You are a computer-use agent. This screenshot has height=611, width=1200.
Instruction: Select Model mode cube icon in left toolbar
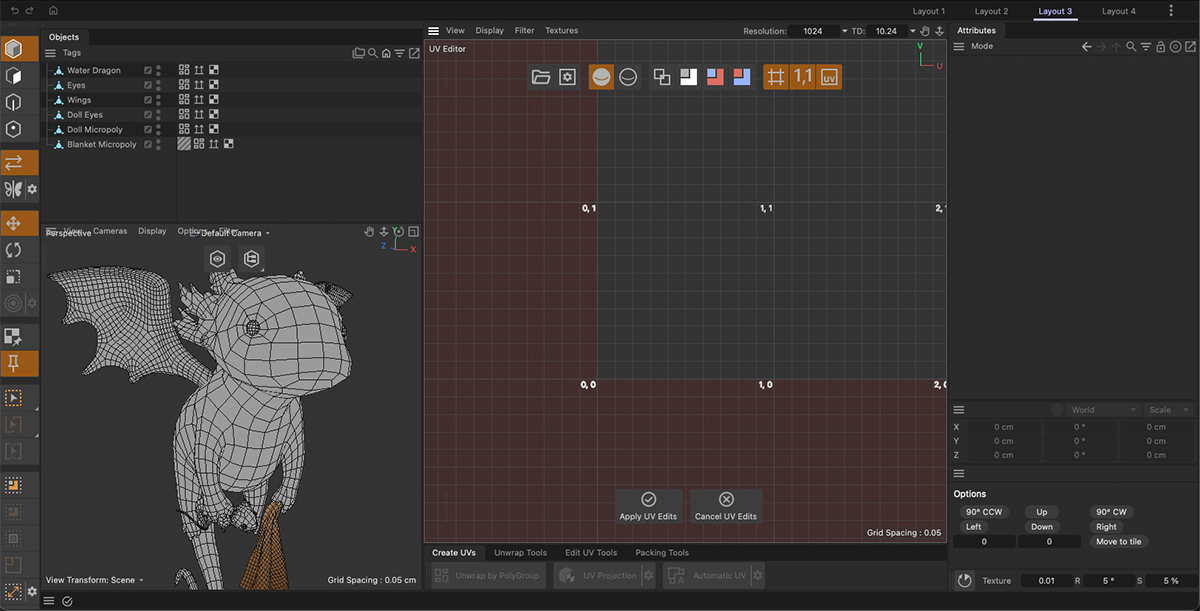click(x=14, y=48)
